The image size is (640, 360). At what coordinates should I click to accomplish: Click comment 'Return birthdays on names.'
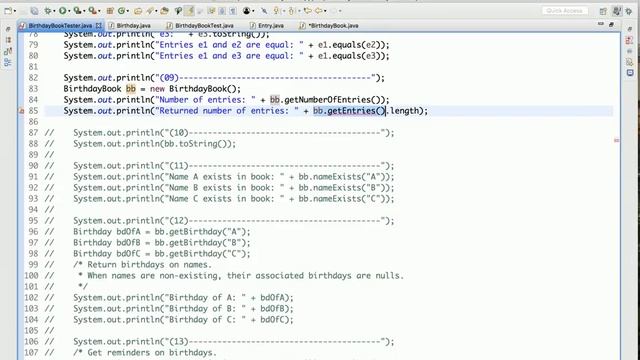tap(150, 264)
